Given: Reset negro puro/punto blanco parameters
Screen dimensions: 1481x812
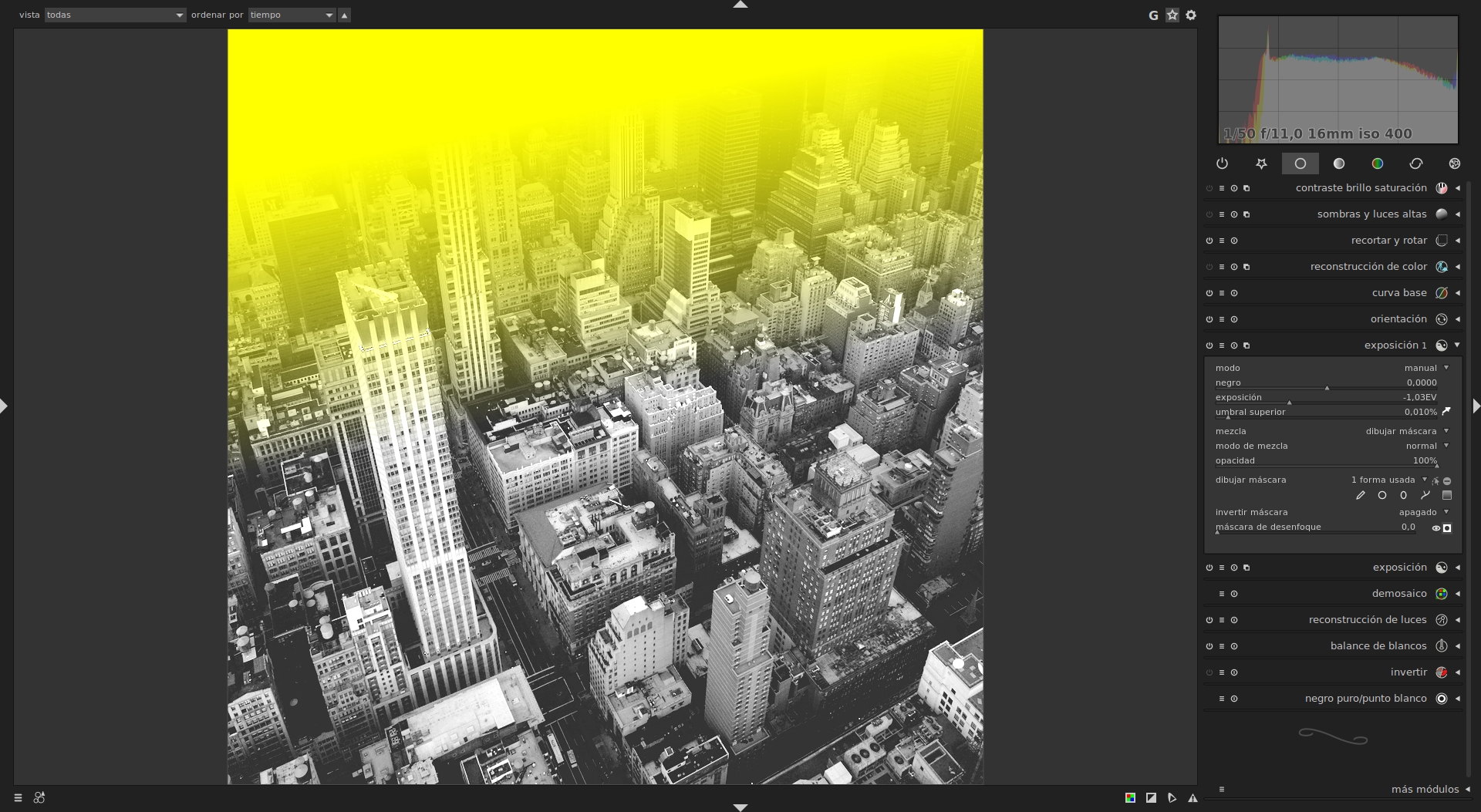Looking at the screenshot, I should tap(1234, 699).
